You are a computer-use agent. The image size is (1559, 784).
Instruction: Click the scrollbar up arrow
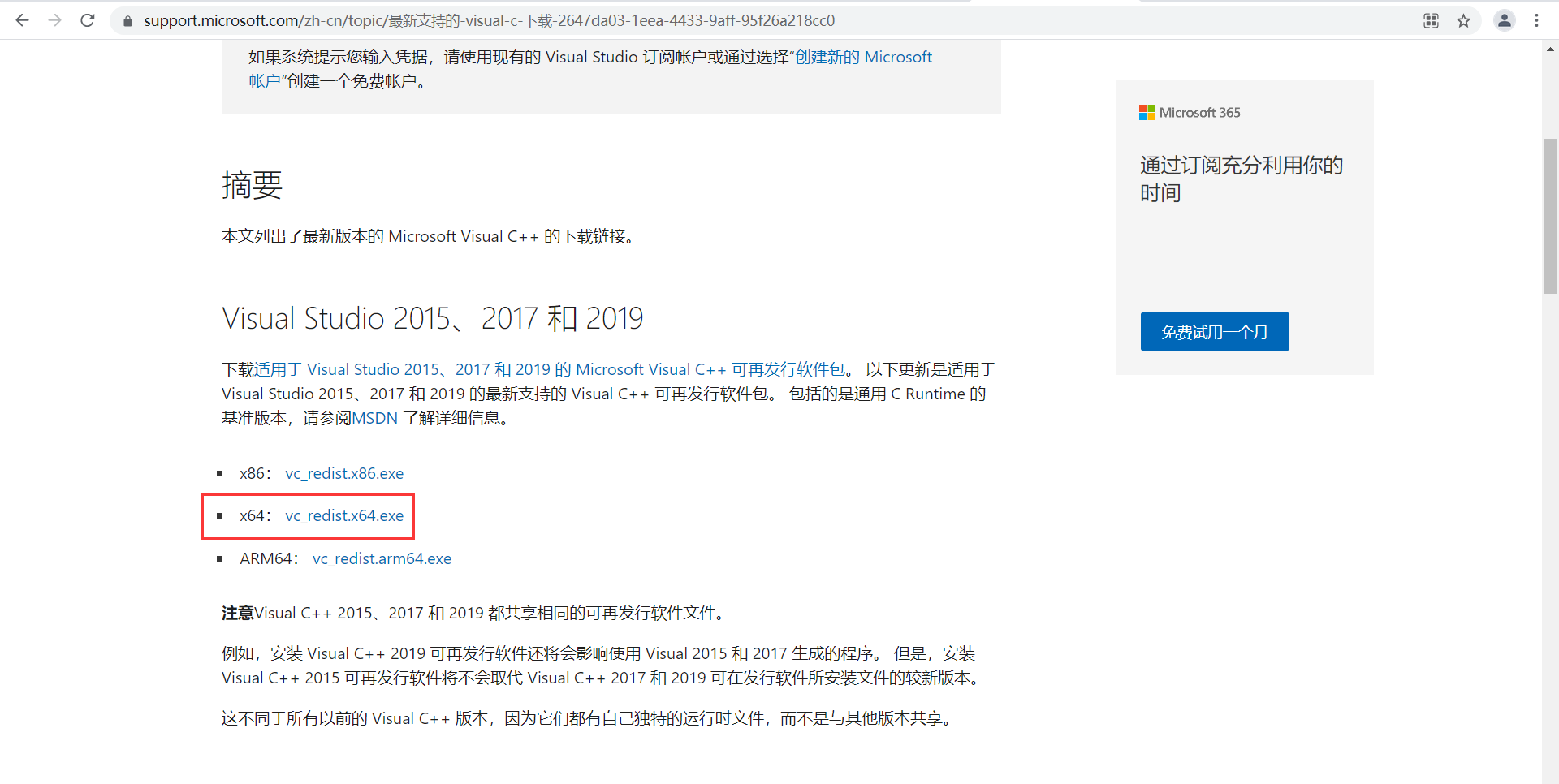coord(1550,50)
